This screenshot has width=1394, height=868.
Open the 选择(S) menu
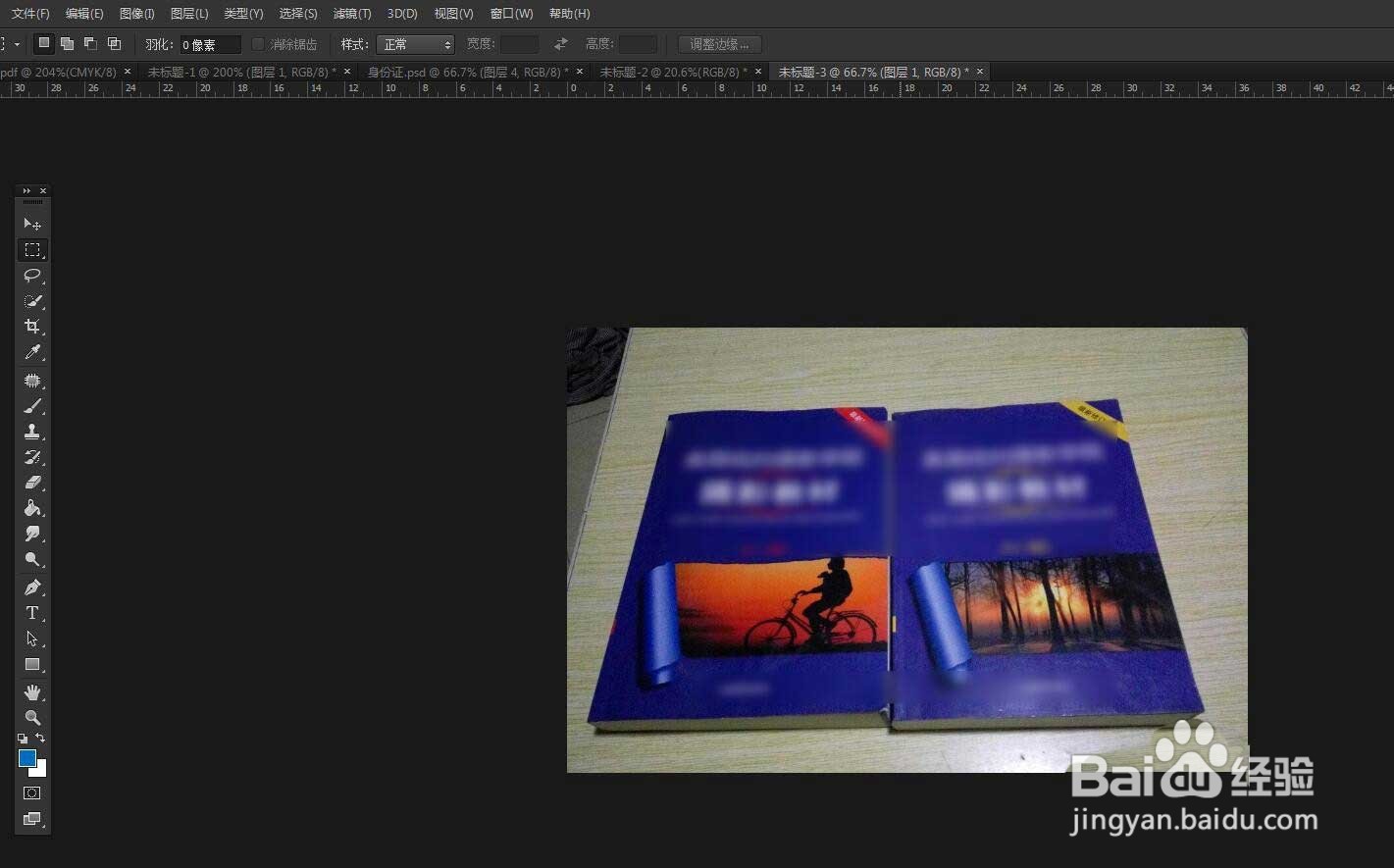click(298, 14)
